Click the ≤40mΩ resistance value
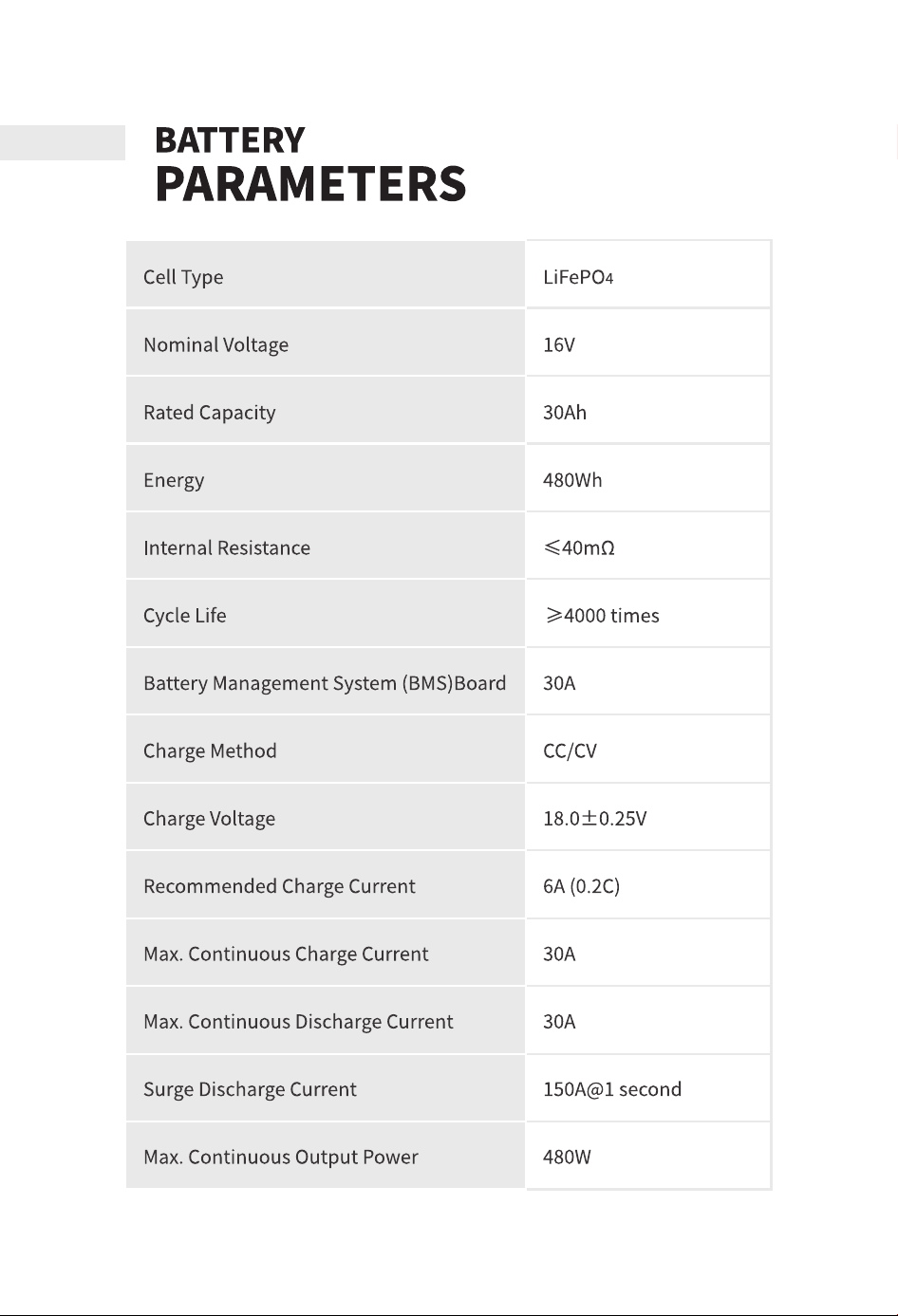The width and height of the screenshot is (898, 1316). coord(579,547)
